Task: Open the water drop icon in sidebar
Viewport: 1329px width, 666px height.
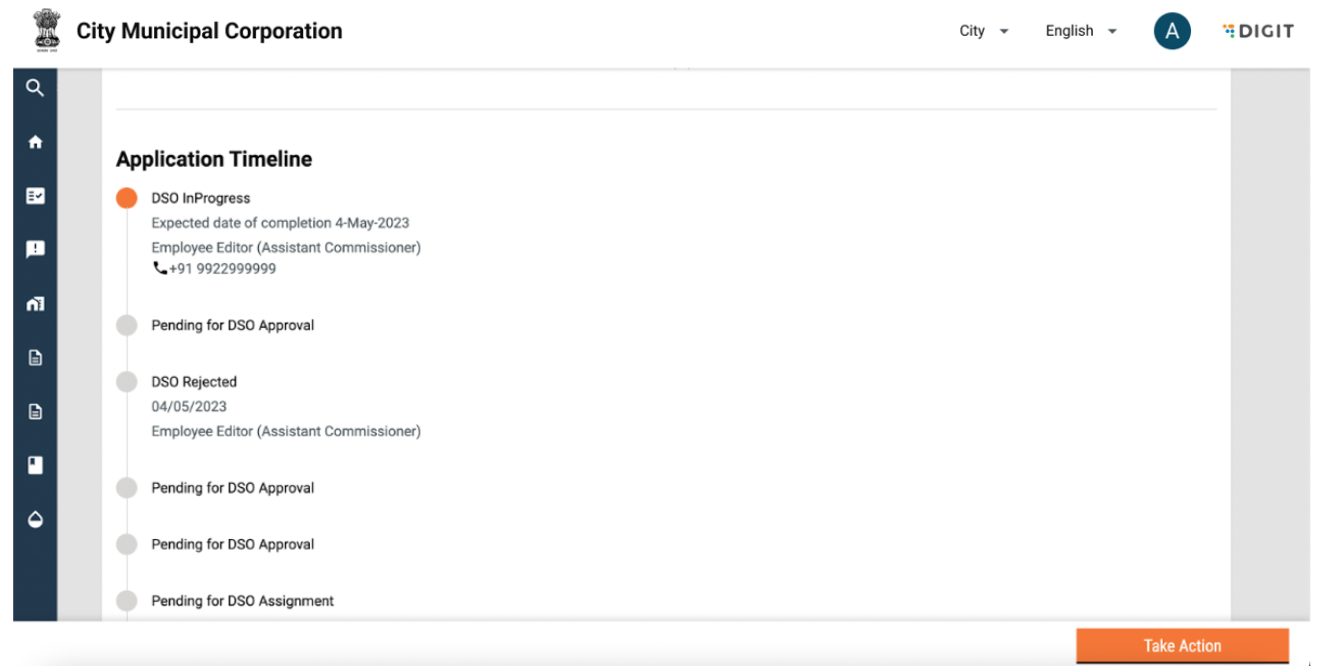Action: [35, 519]
